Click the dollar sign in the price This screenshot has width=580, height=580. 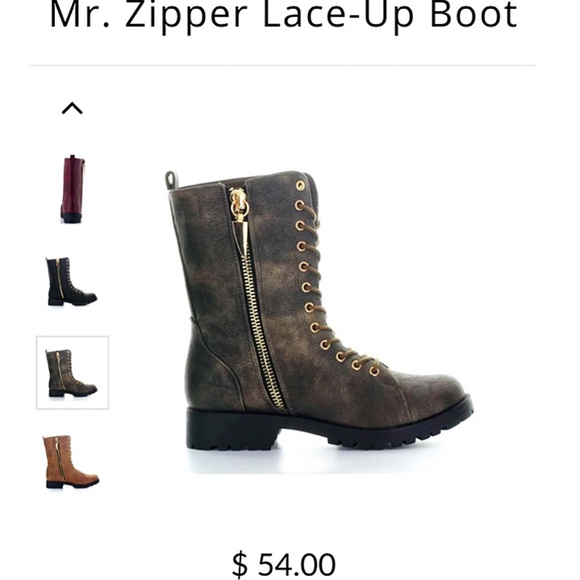click(240, 565)
